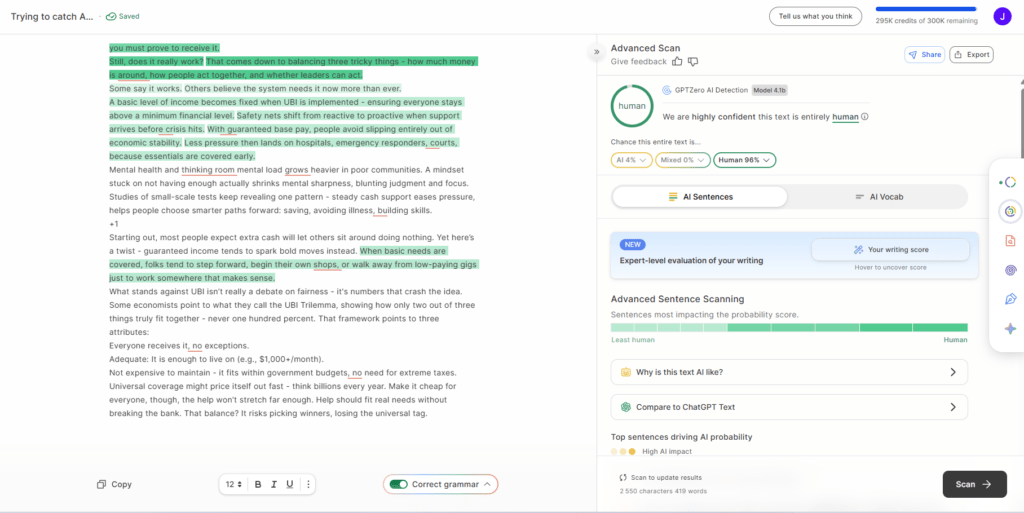Click the thumbs down feedback icon
Image resolution: width=1024 pixels, height=513 pixels.
click(x=693, y=62)
